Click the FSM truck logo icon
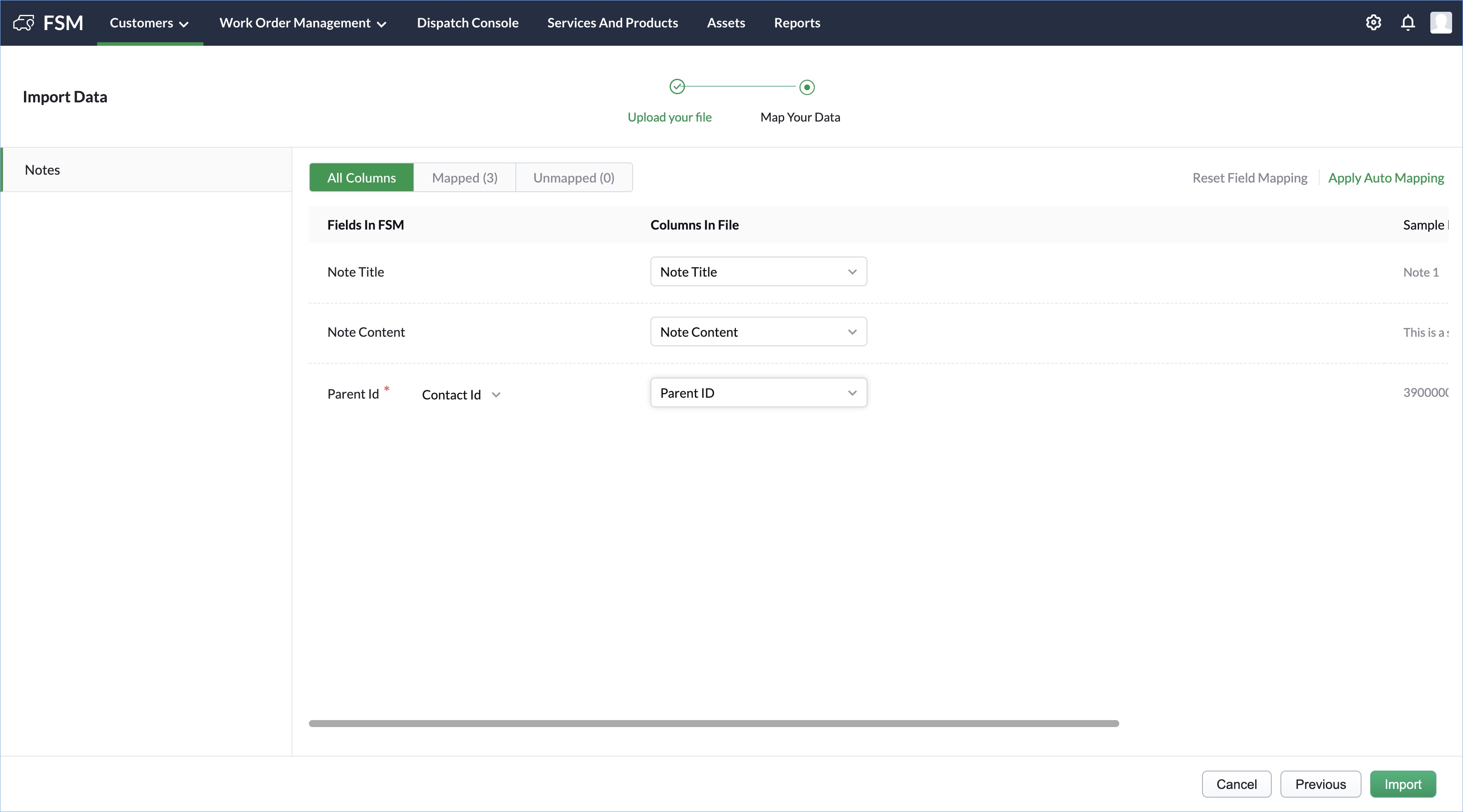 [23, 23]
